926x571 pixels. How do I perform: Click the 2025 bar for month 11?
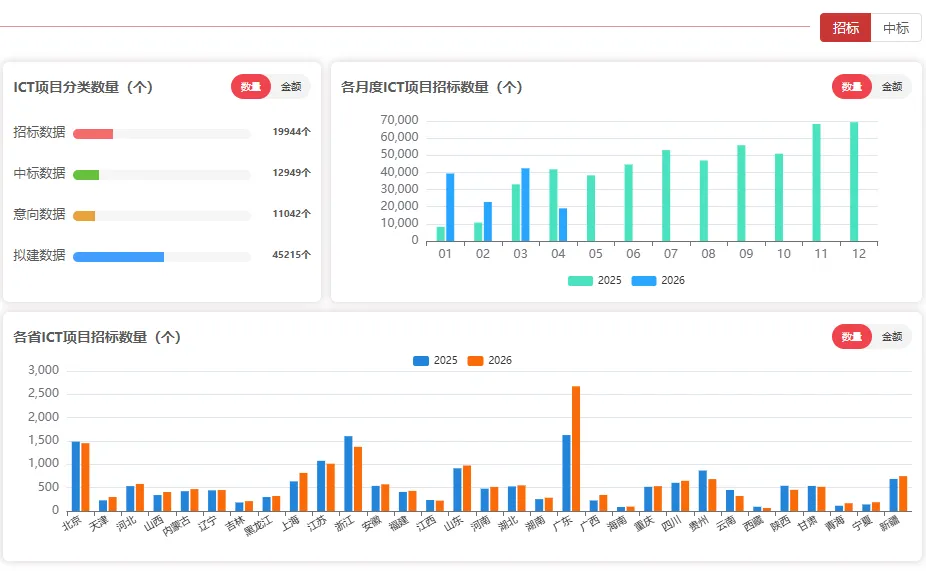tap(816, 183)
